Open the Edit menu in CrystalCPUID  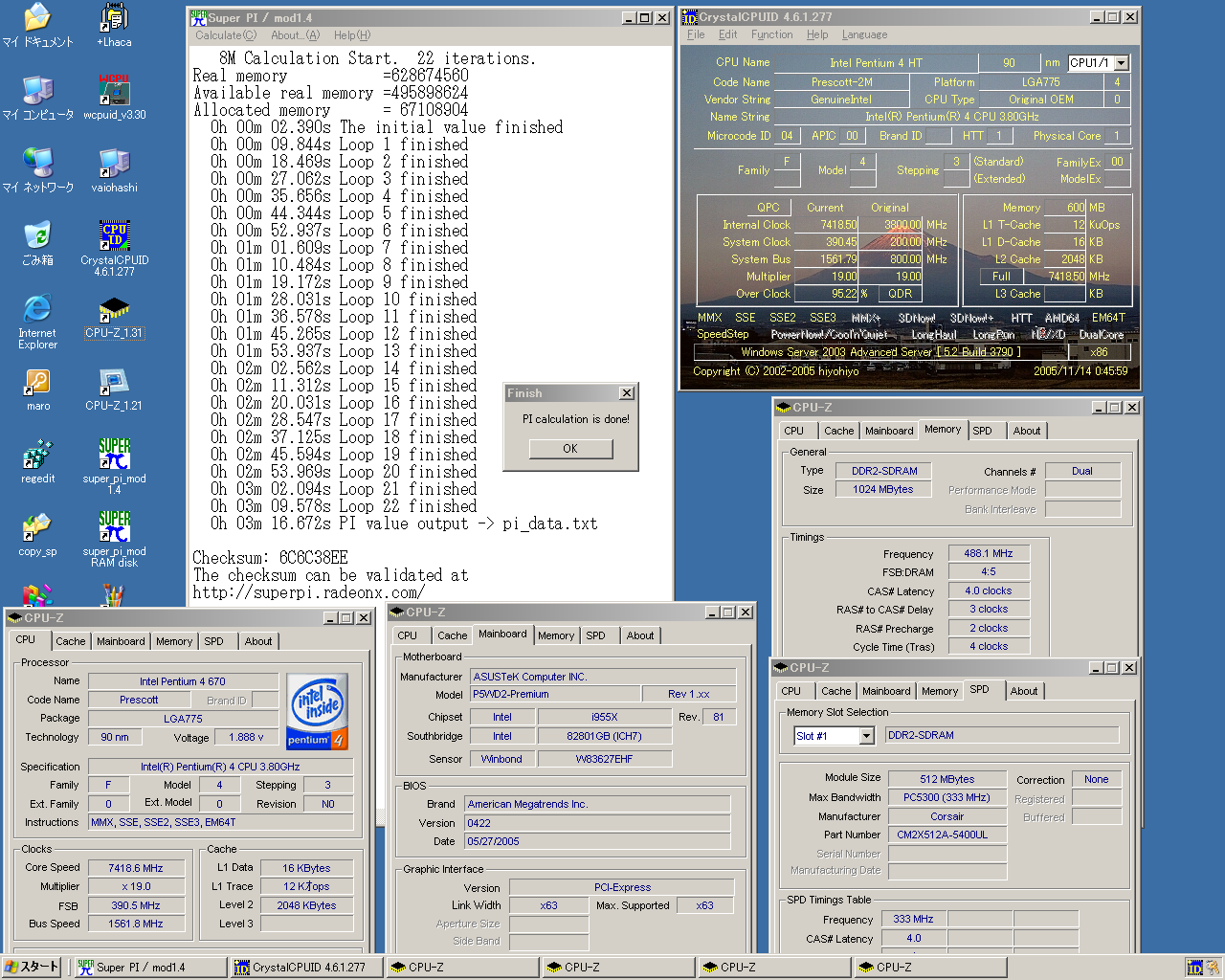[x=728, y=34]
